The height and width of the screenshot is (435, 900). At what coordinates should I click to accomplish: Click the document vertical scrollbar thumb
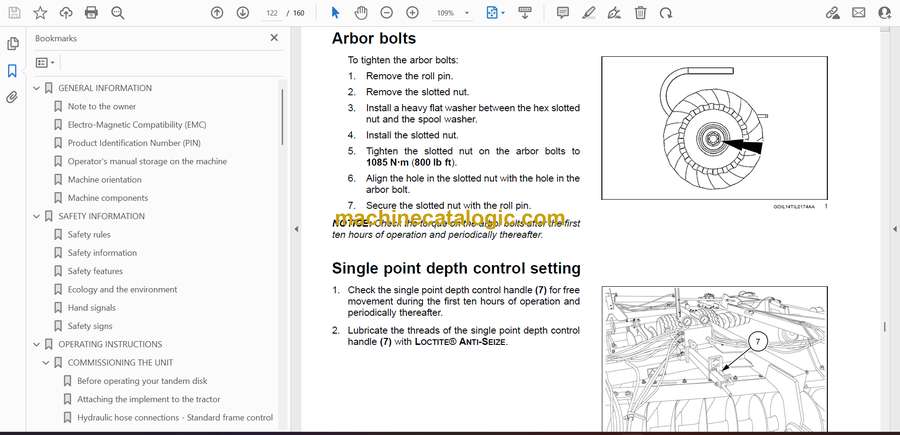pos(885,326)
